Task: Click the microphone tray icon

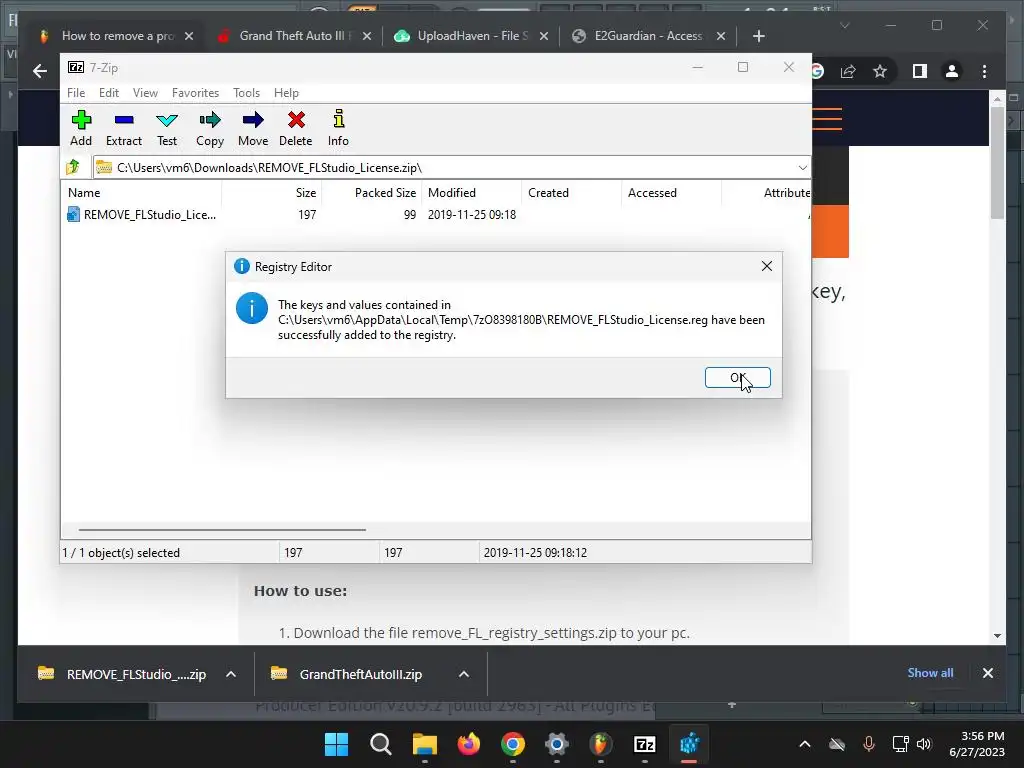Action: coord(869,744)
